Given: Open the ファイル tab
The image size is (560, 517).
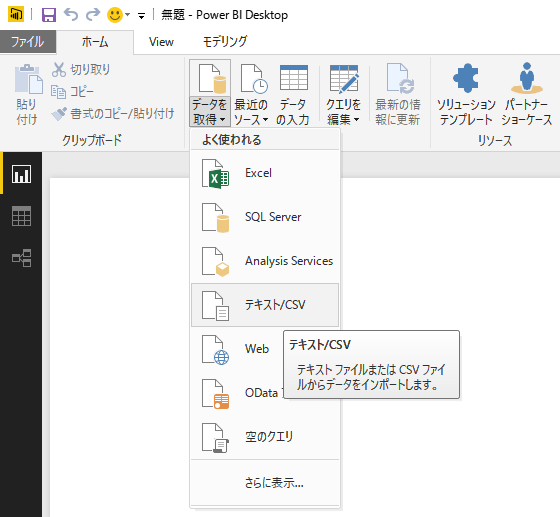Looking at the screenshot, I should 28,42.
